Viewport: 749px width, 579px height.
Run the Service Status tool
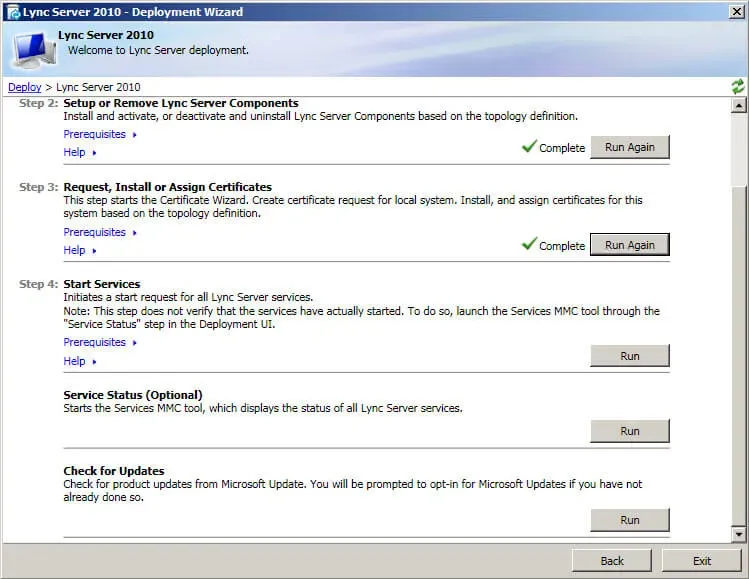click(x=630, y=431)
